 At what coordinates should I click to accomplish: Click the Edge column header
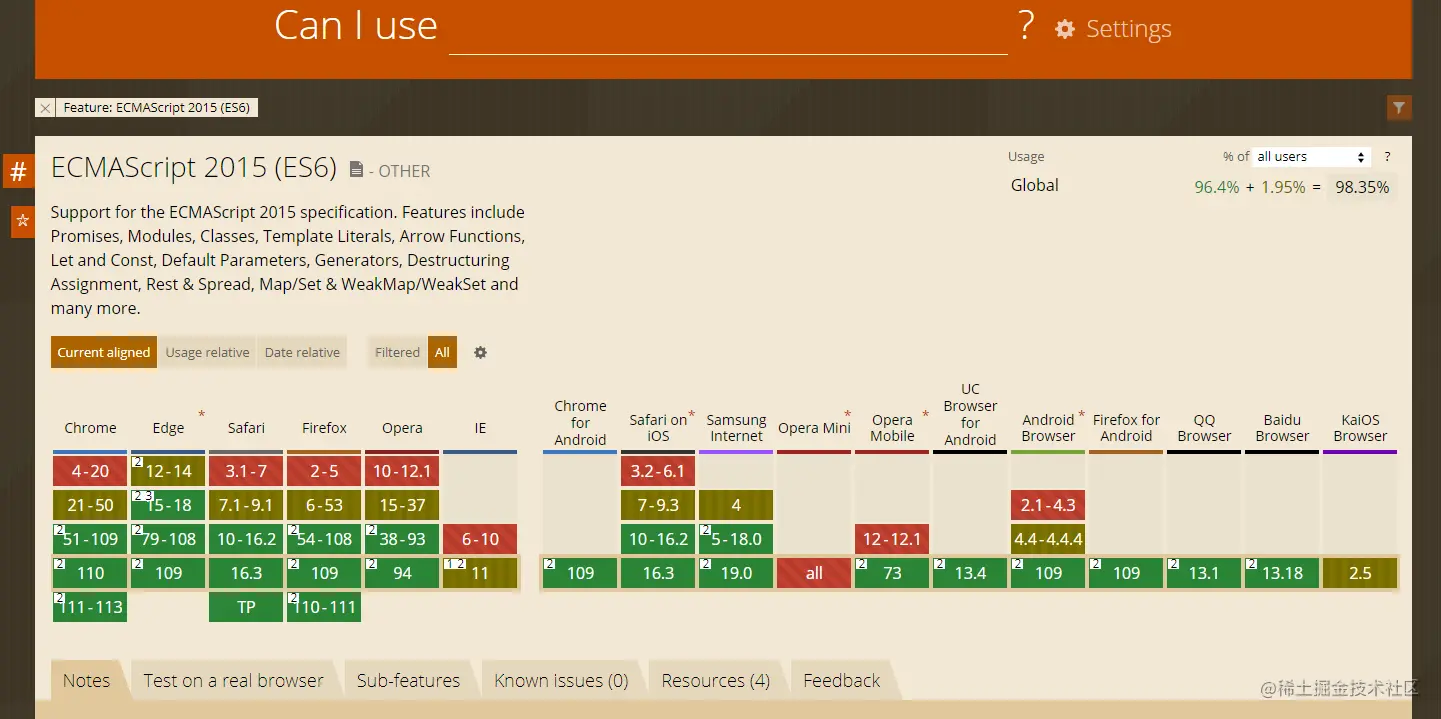tap(168, 428)
